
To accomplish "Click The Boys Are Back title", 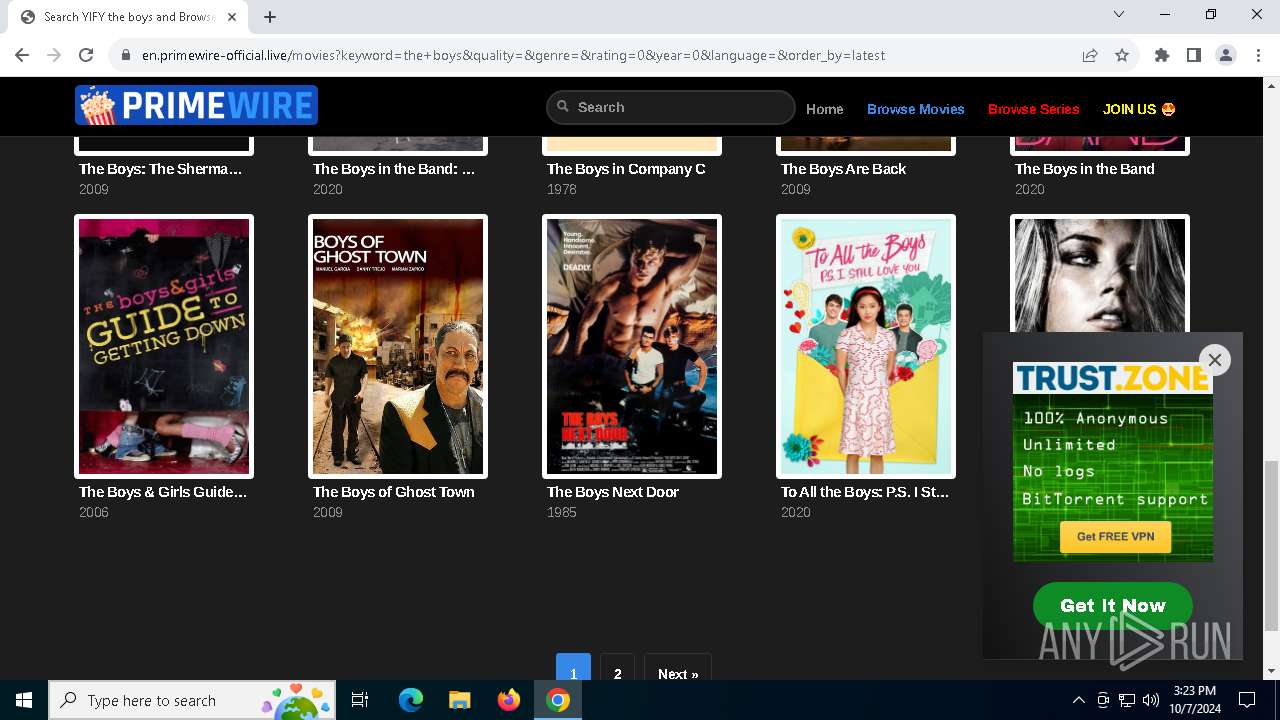I will pos(843,169).
